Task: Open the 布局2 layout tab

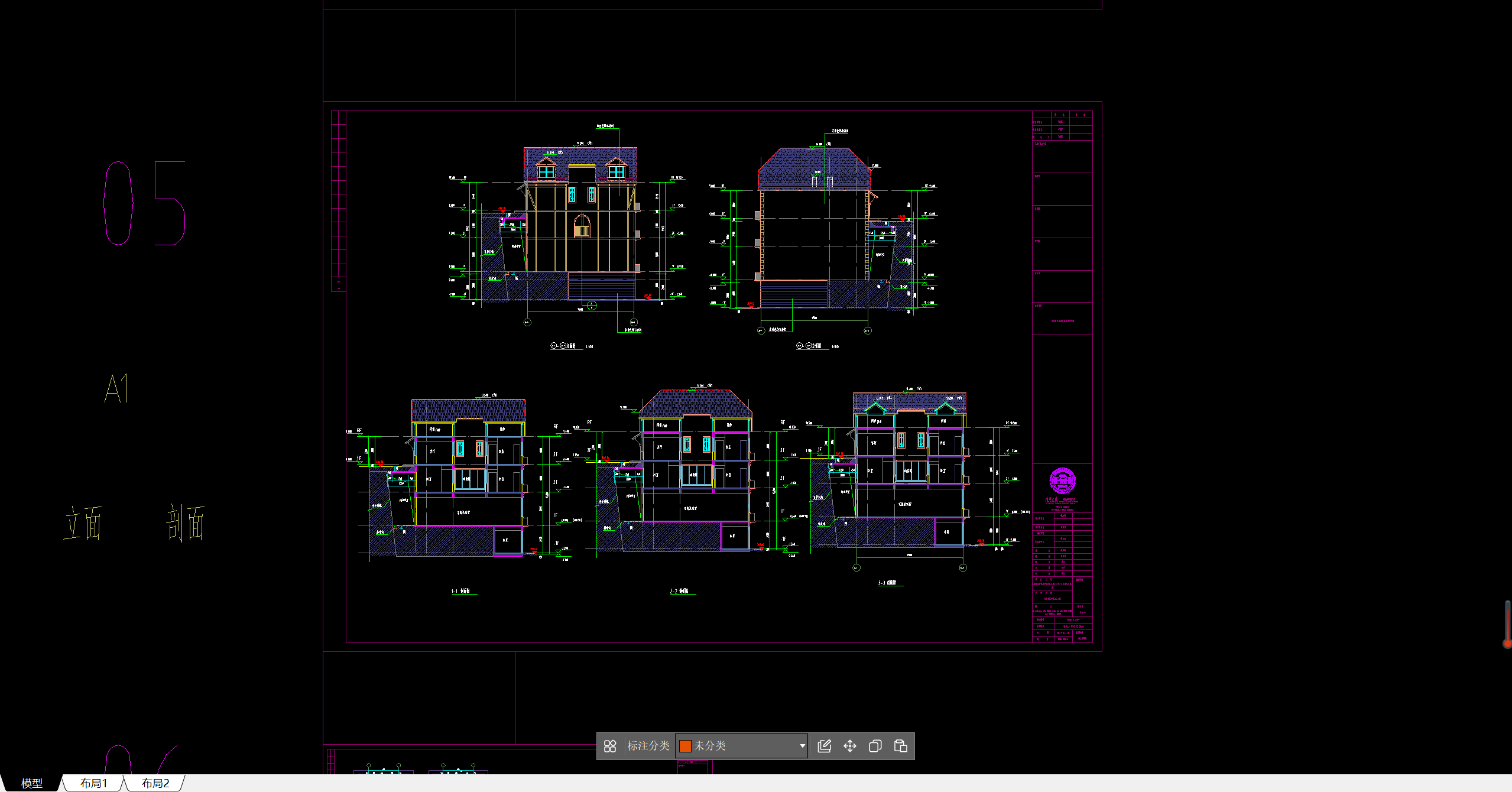Action: 155,783
